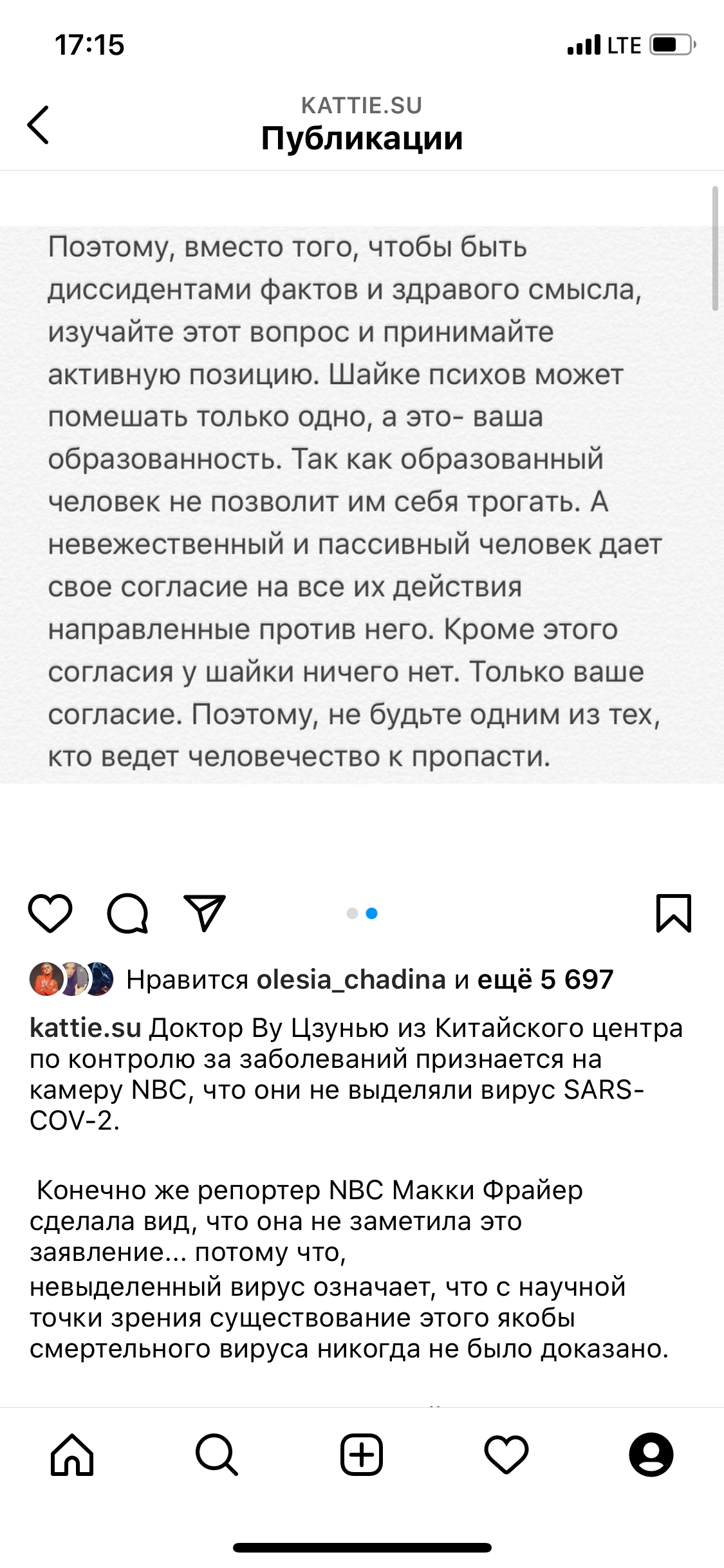Open olesia_chadina profile from likes

351,980
